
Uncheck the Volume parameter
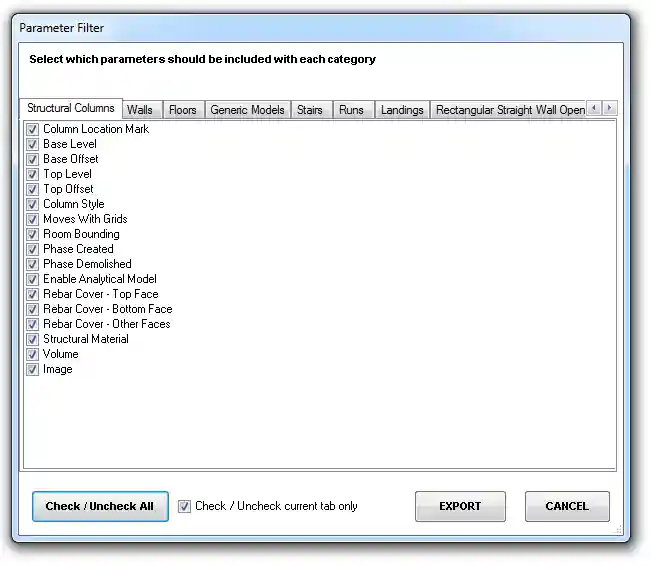point(33,354)
